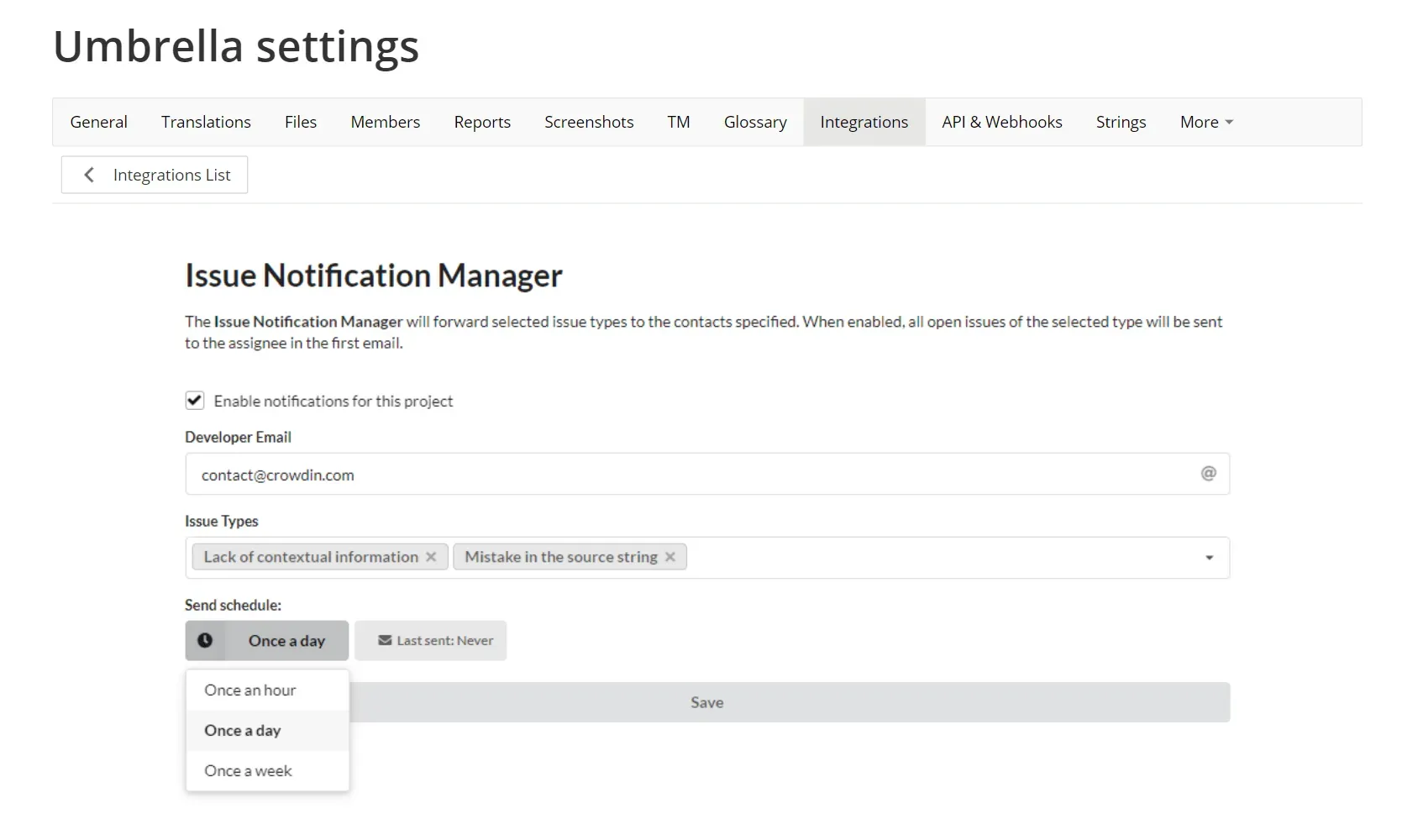Select Once an hour from the schedule list
This screenshot has height=840, width=1423.
pos(249,690)
